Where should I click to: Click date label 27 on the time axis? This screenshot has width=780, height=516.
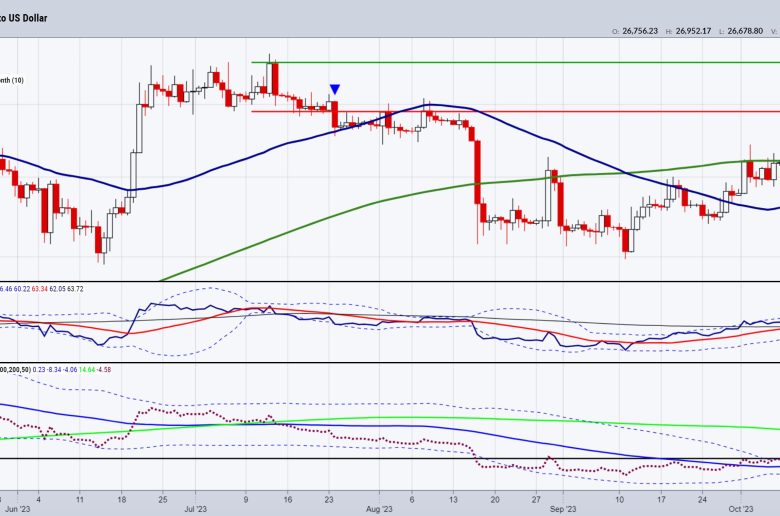click(x=536, y=500)
